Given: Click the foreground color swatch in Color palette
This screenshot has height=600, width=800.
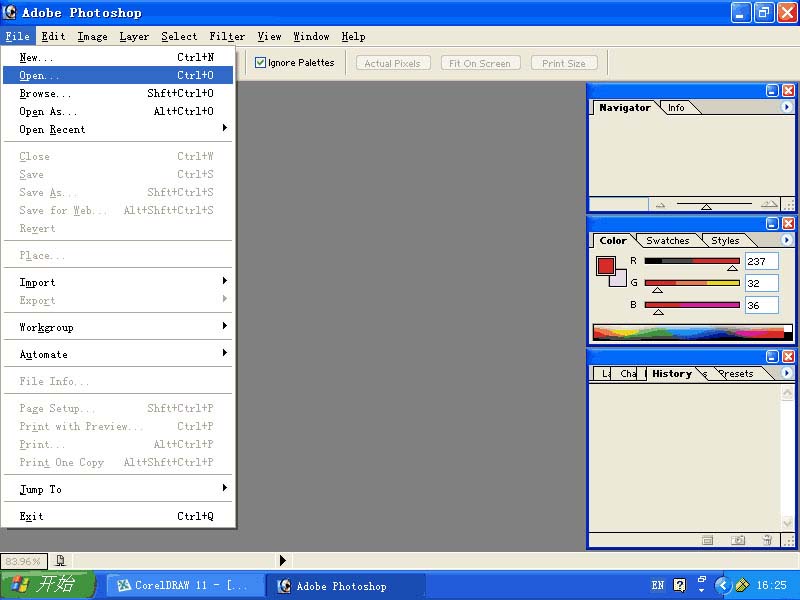Looking at the screenshot, I should click(605, 265).
